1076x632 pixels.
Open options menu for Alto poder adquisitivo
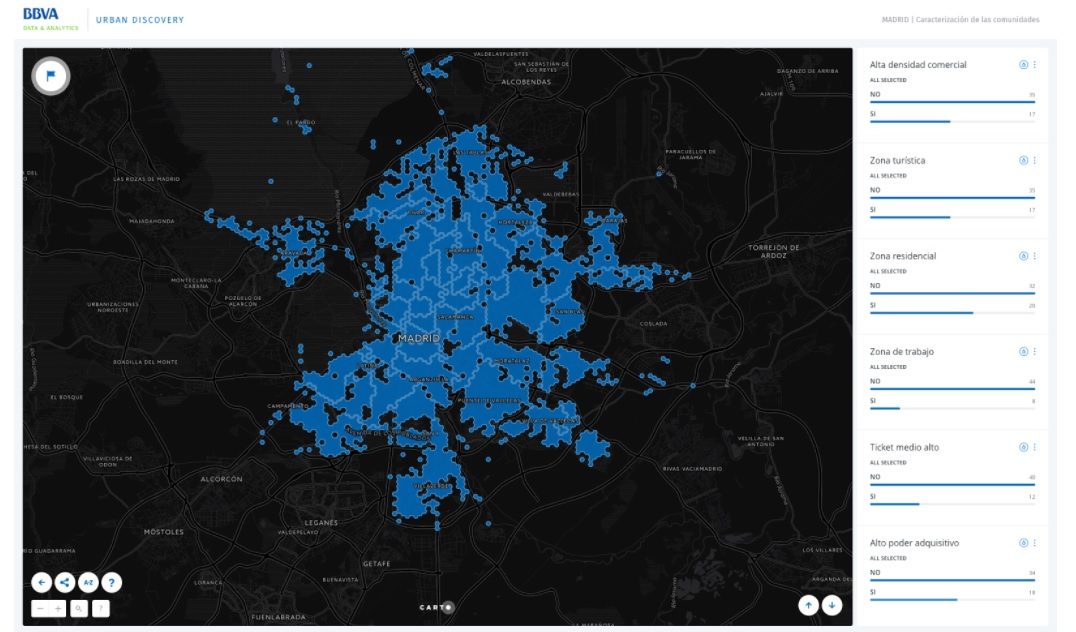tap(1035, 543)
